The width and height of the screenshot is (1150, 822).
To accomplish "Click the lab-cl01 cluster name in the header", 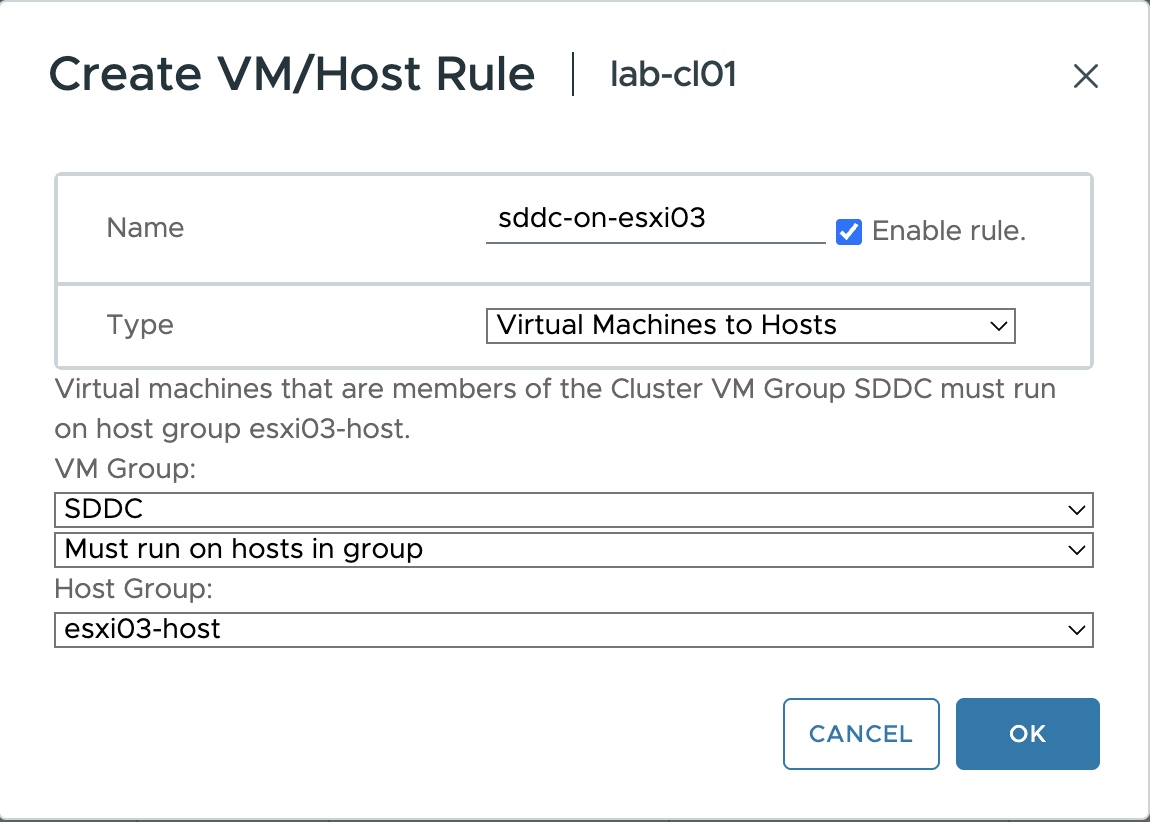I will coord(673,75).
